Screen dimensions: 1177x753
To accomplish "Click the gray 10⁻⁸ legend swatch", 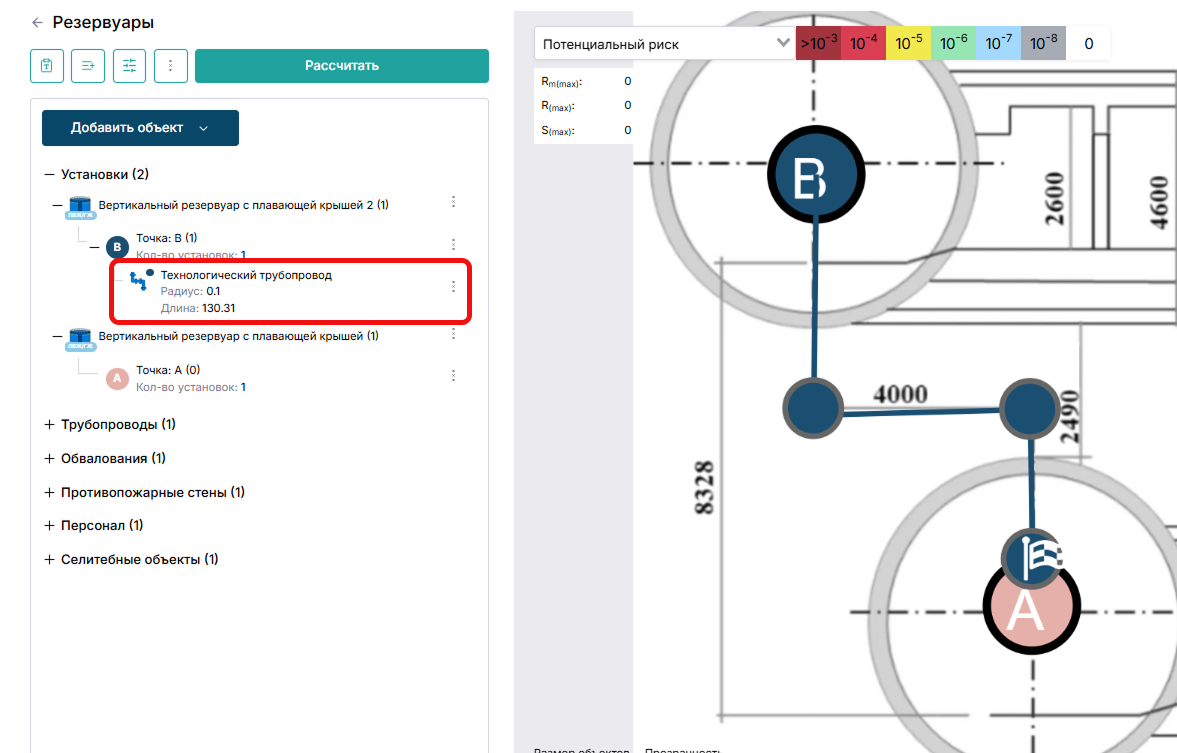I will pos(1043,44).
